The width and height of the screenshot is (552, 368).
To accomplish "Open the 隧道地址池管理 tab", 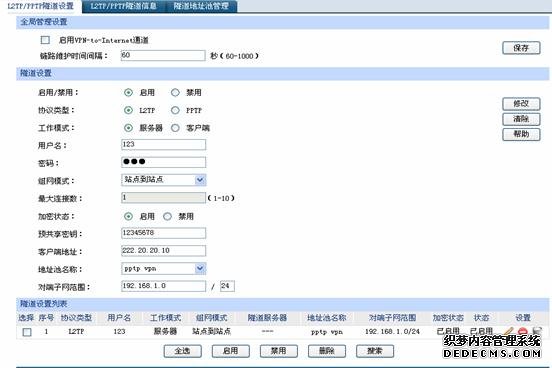I will click(201, 6).
